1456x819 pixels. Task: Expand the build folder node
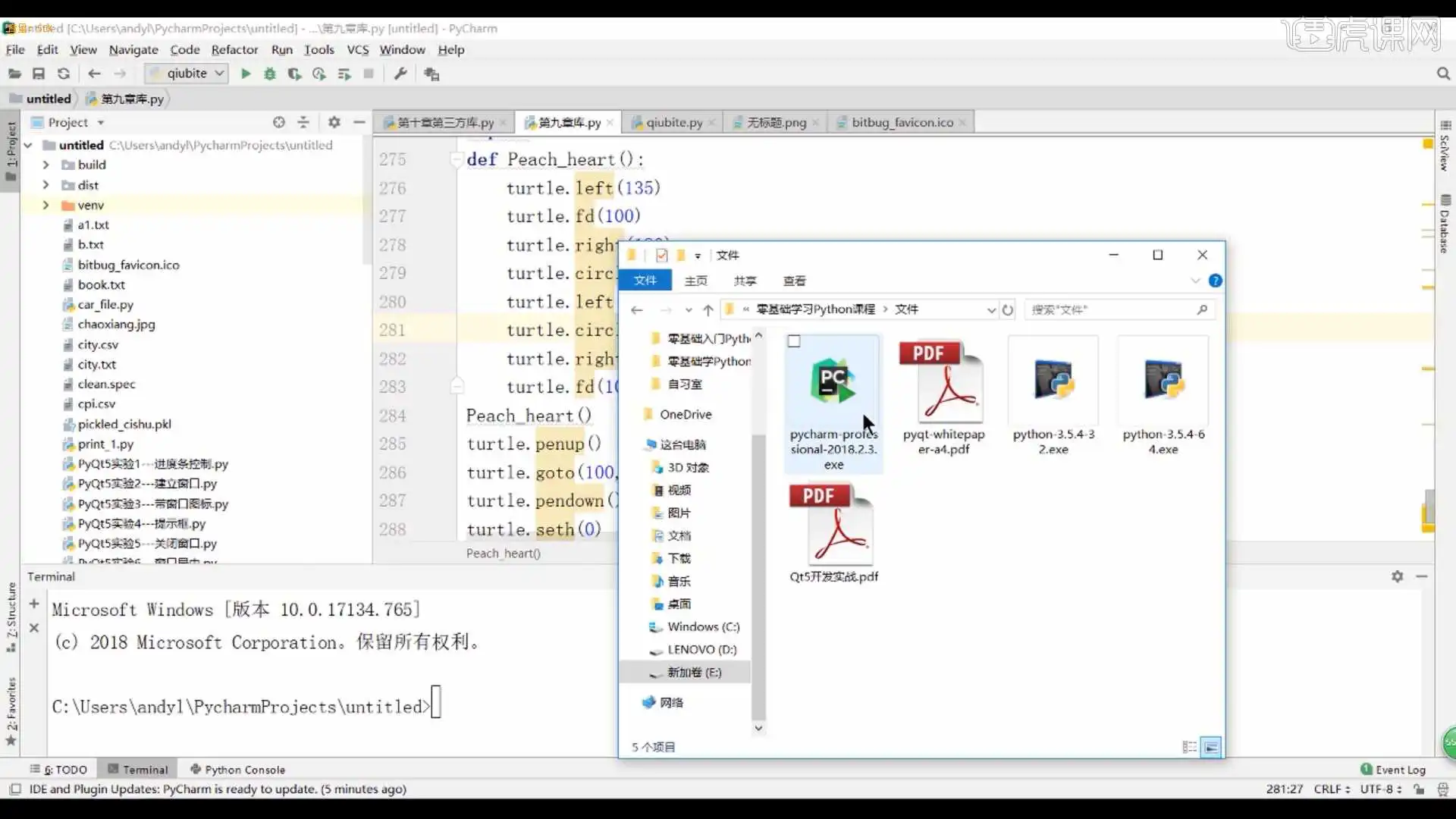[x=45, y=165]
